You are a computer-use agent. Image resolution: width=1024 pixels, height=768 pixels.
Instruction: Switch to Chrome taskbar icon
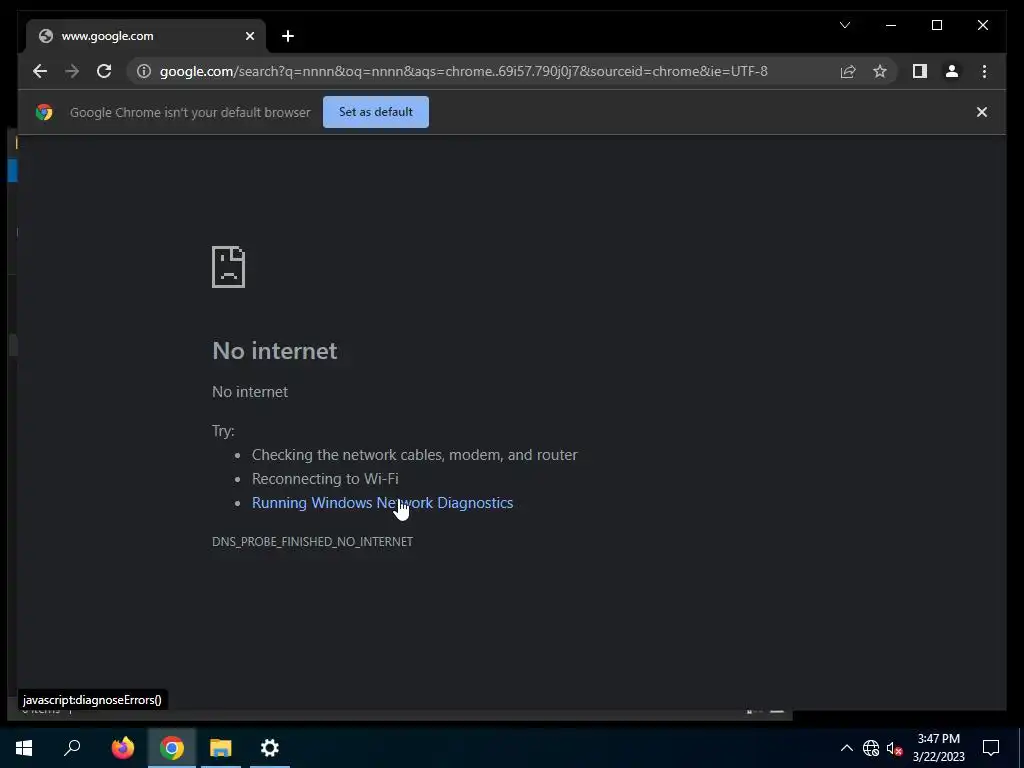(172, 748)
